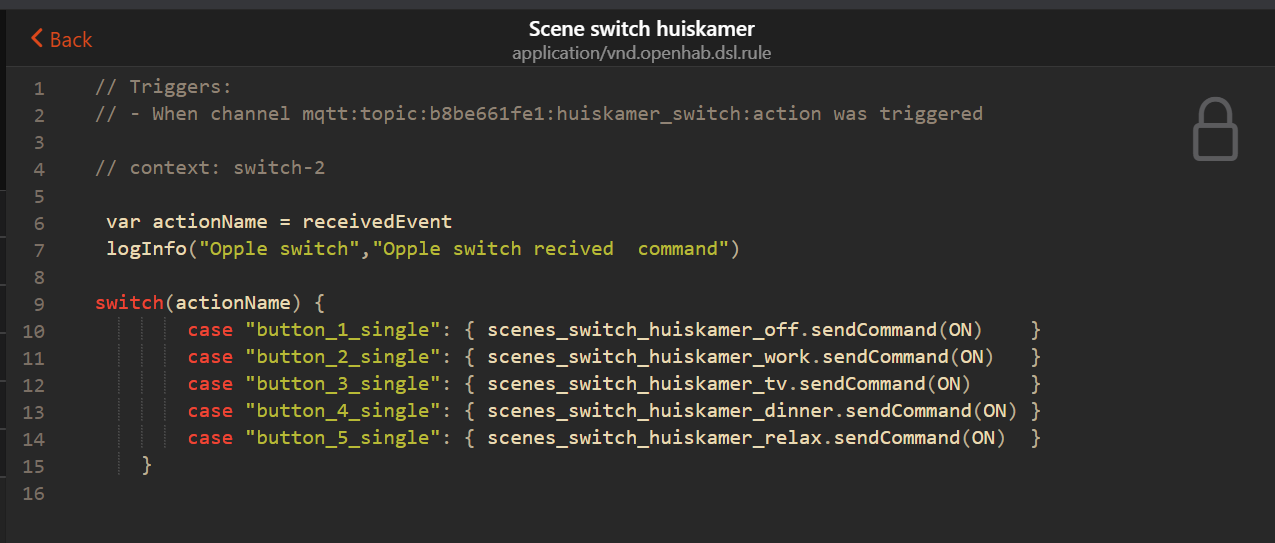
Task: Click line number 16 in gutter
Action: (x=34, y=493)
